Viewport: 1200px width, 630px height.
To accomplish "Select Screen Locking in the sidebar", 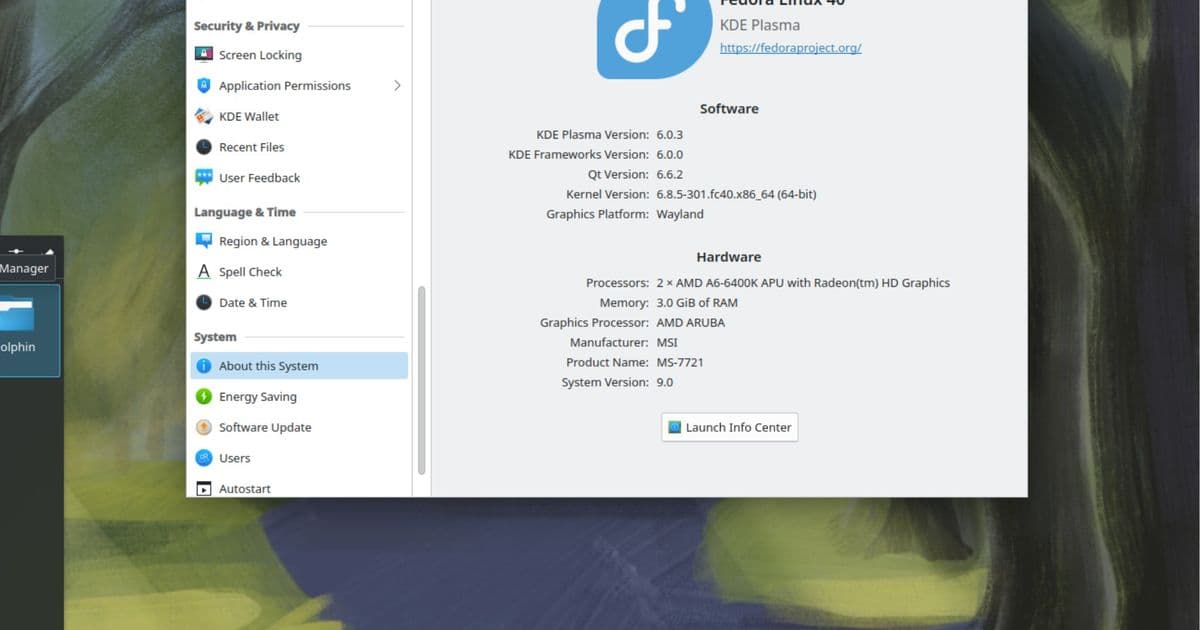I will (299, 55).
